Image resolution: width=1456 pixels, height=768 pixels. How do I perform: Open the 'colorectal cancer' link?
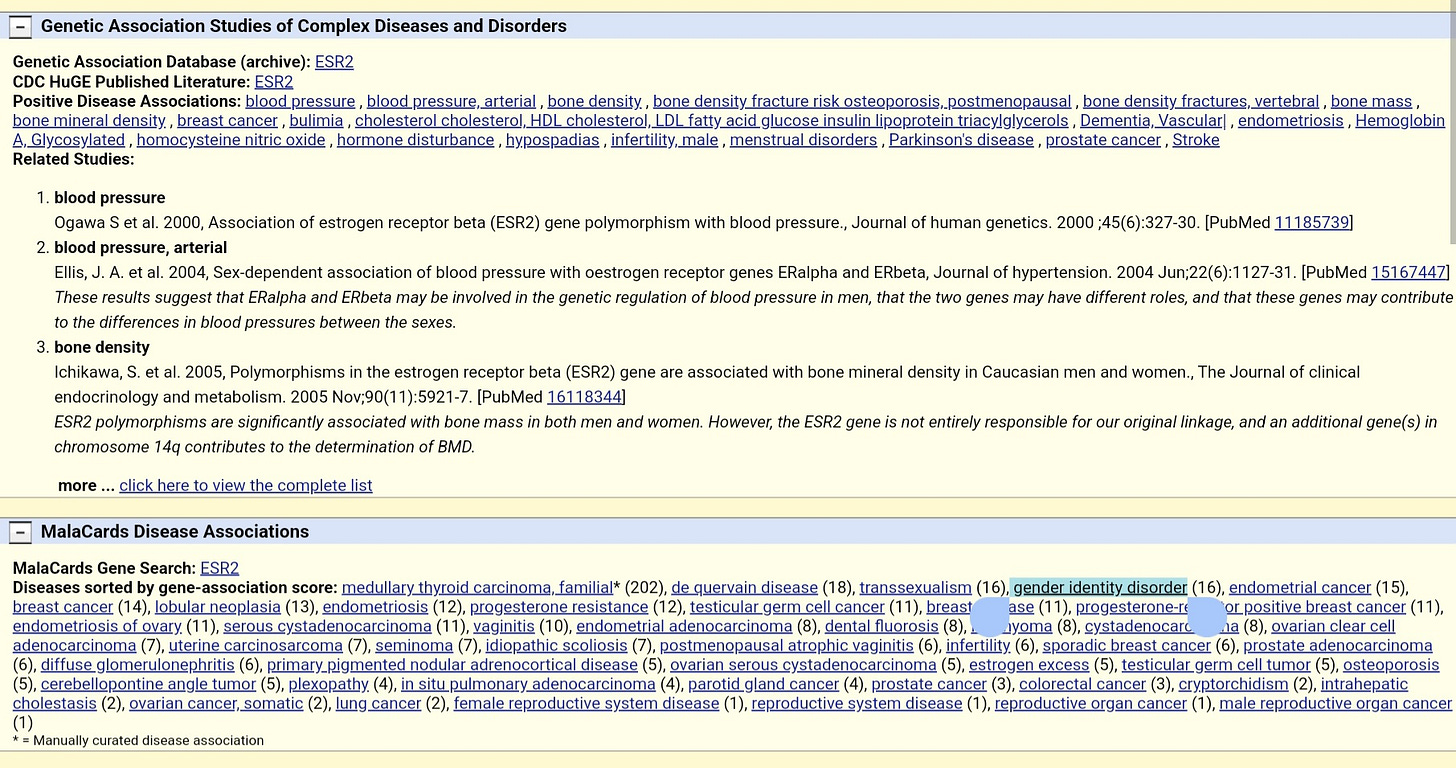click(1083, 685)
